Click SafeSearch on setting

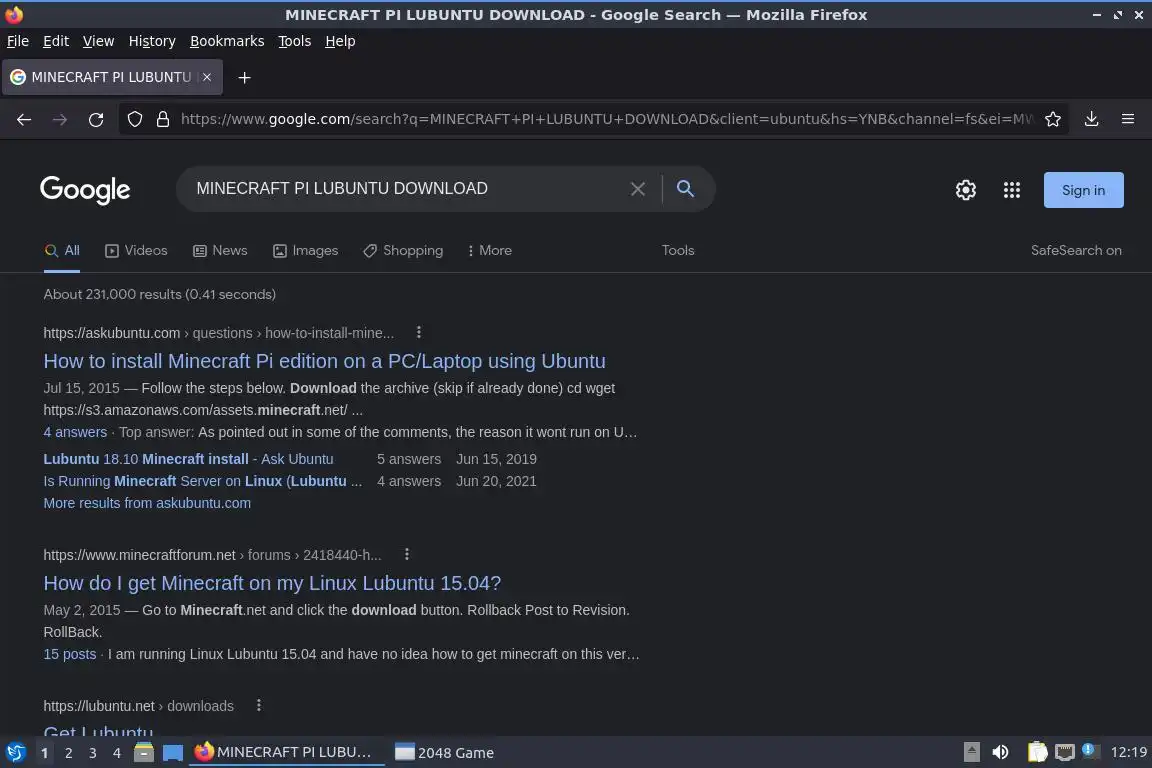click(x=1076, y=251)
